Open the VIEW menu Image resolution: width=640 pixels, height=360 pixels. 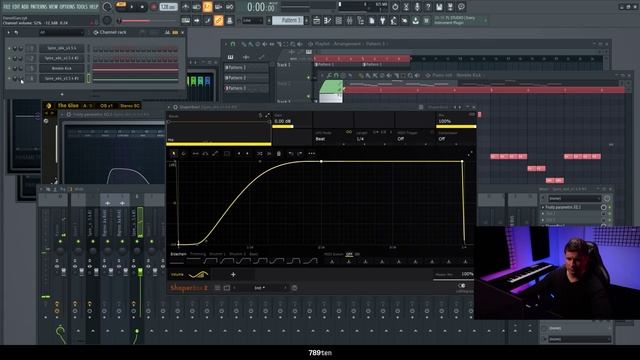[53, 7]
